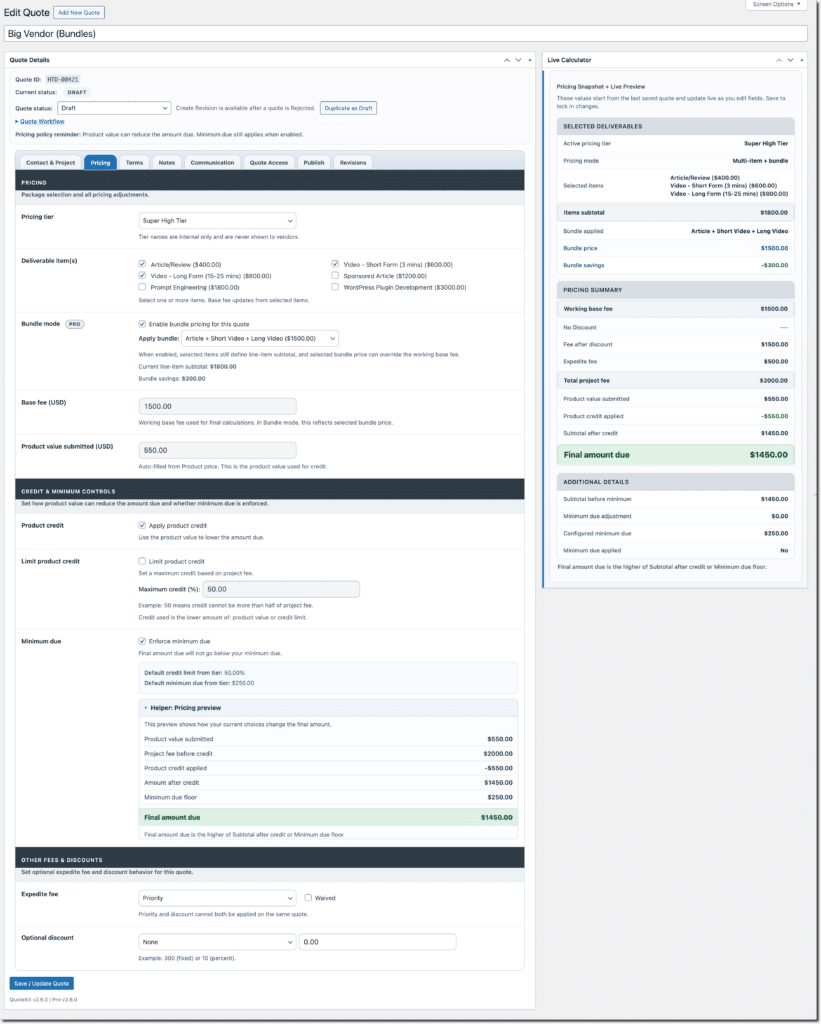The image size is (821, 1024).
Task: Enable the Limit product credit checkbox
Action: pyautogui.click(x=141, y=561)
